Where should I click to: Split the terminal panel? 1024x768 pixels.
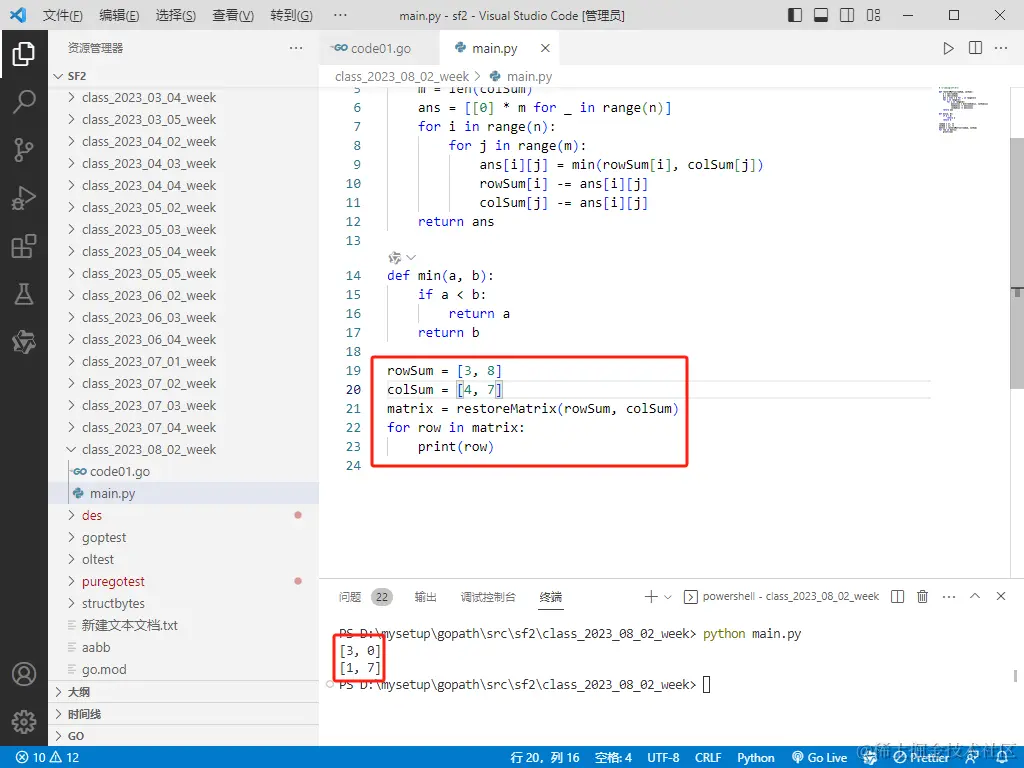point(897,596)
